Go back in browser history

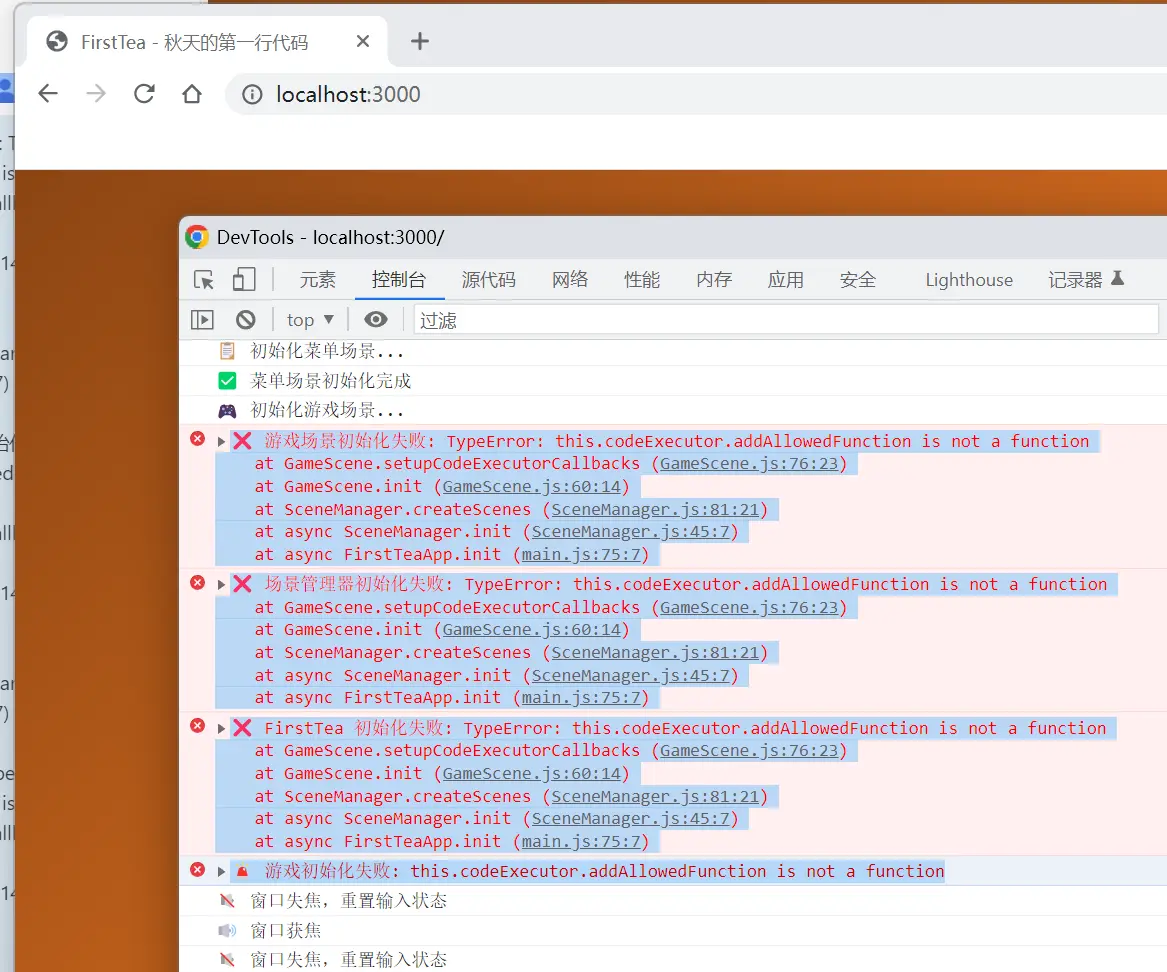point(48,94)
